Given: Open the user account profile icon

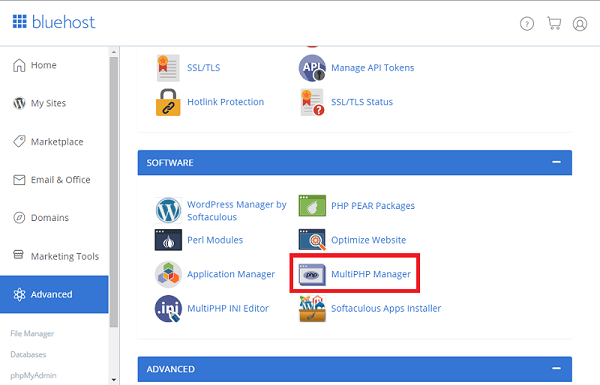Looking at the screenshot, I should click(x=580, y=24).
